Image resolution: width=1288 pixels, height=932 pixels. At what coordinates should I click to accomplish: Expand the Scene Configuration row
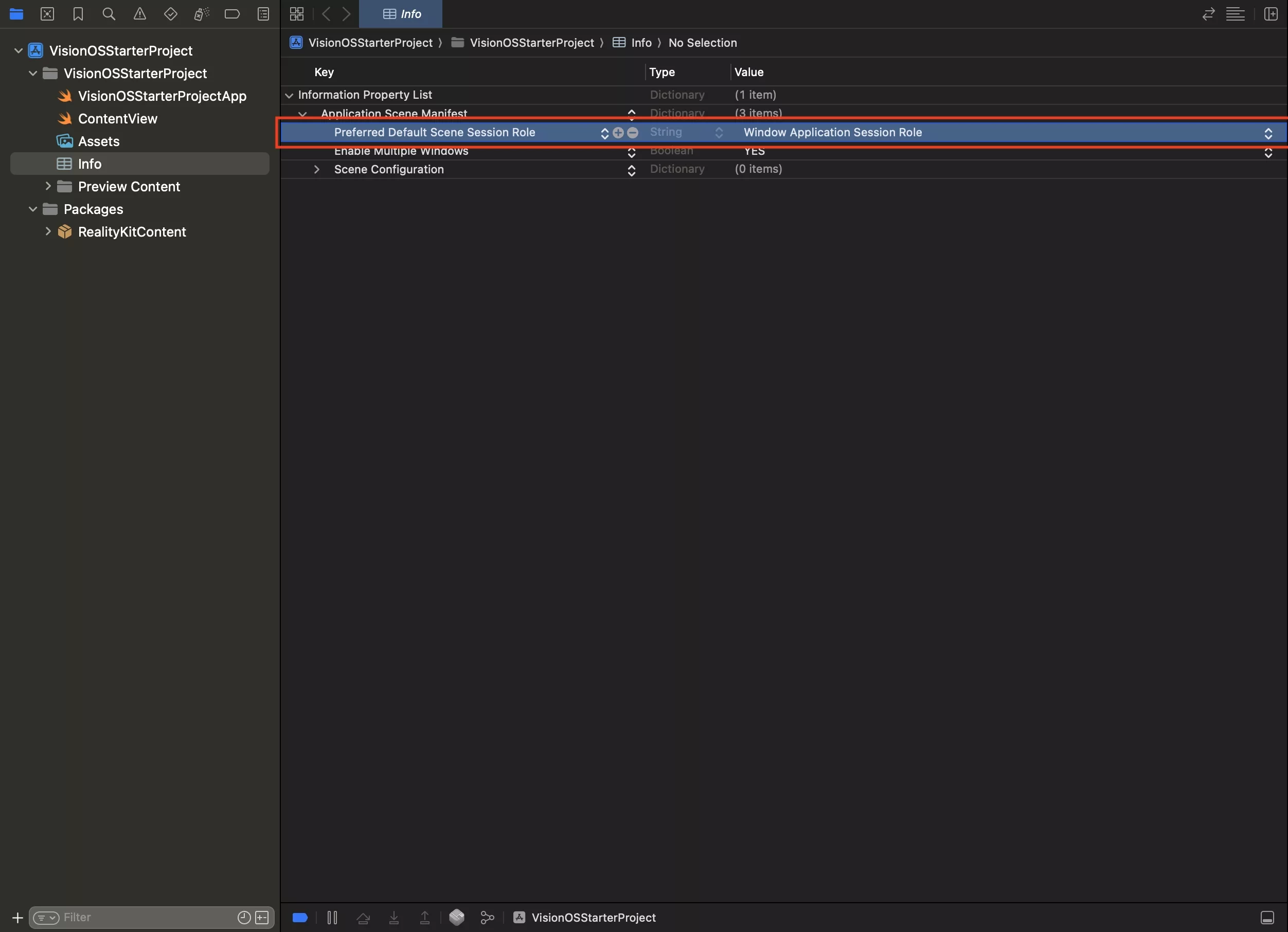[317, 169]
